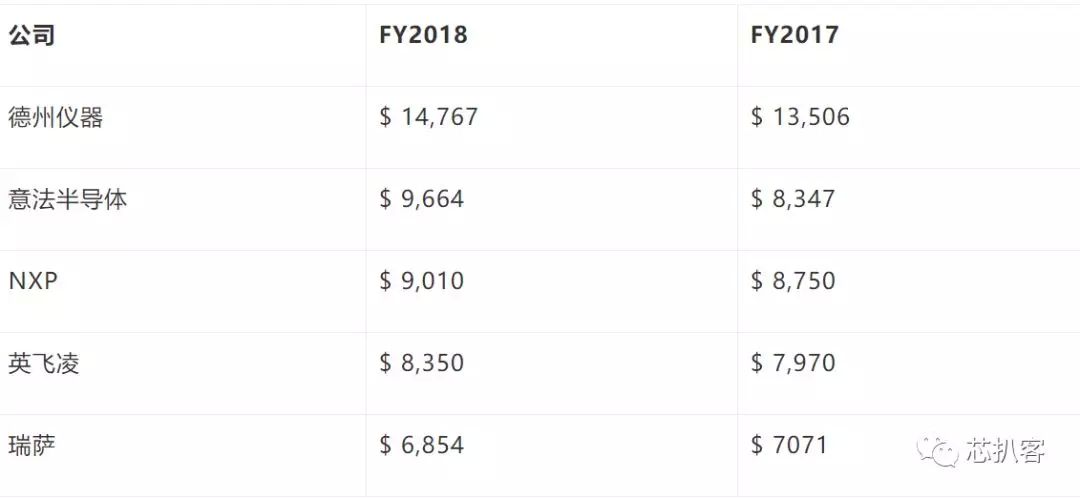Select the FY2017 column header
This screenshot has width=1080, height=498.
(x=795, y=34)
